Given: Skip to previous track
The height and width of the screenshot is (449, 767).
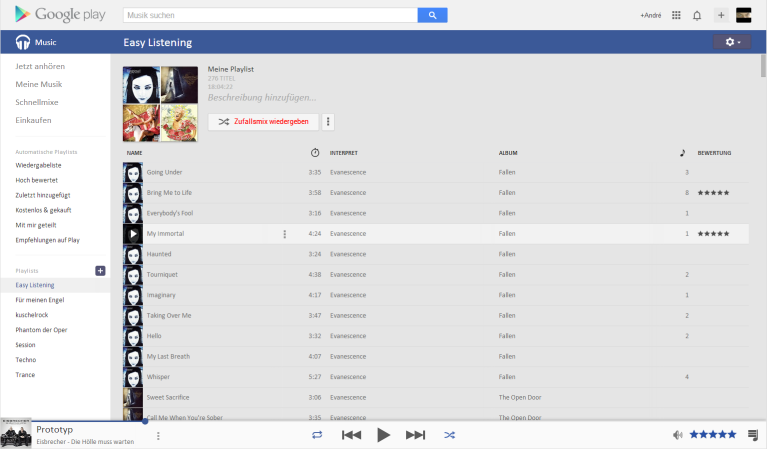Looking at the screenshot, I should (351, 435).
